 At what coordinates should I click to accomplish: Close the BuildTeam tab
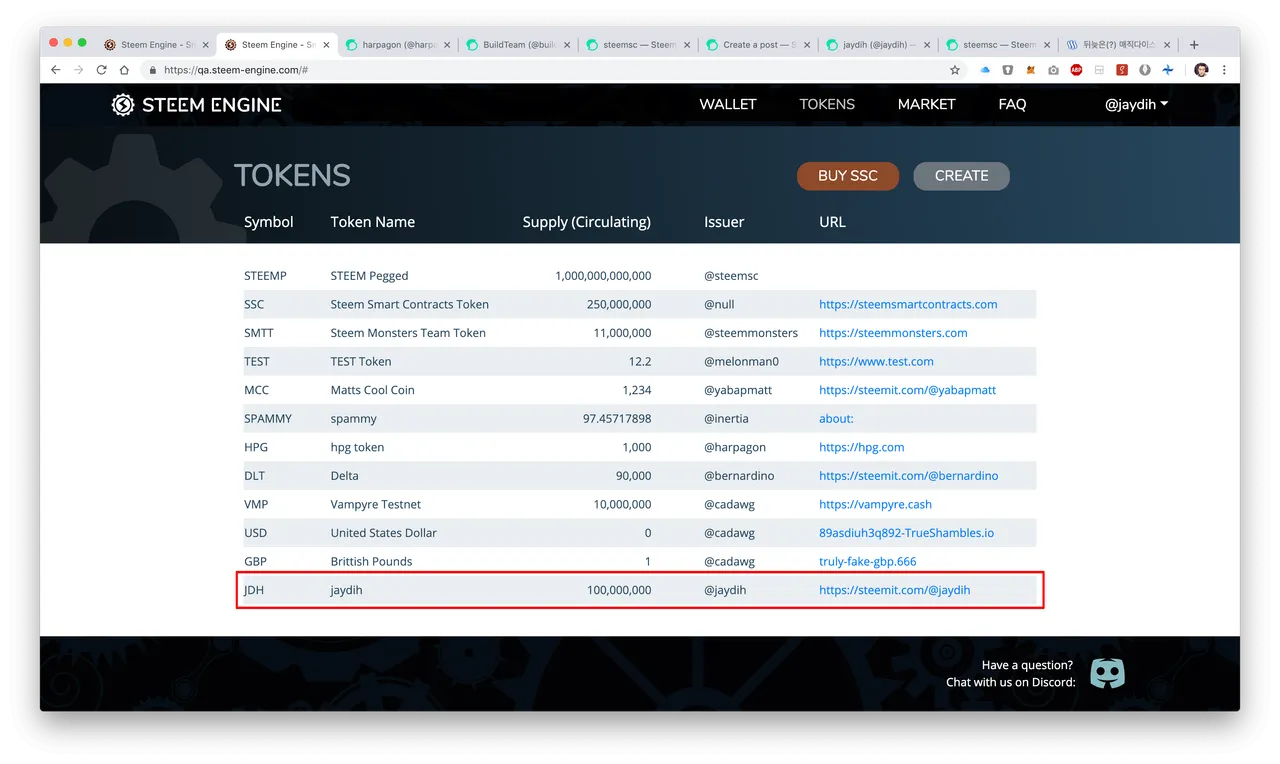(566, 45)
